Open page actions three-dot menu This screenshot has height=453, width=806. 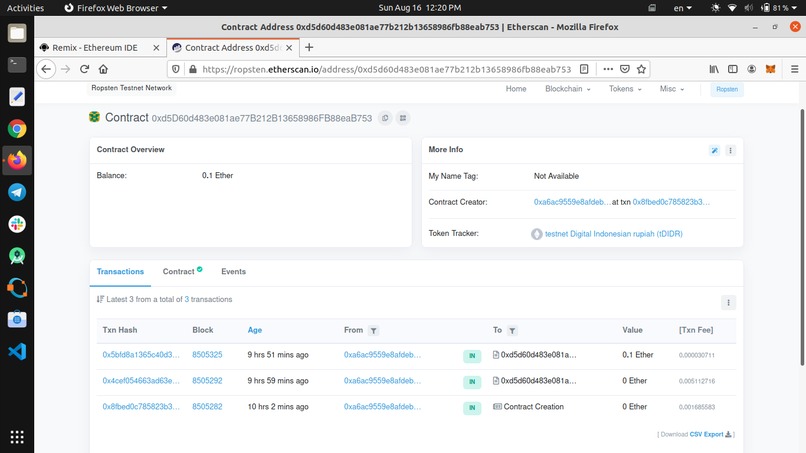[x=608, y=69]
